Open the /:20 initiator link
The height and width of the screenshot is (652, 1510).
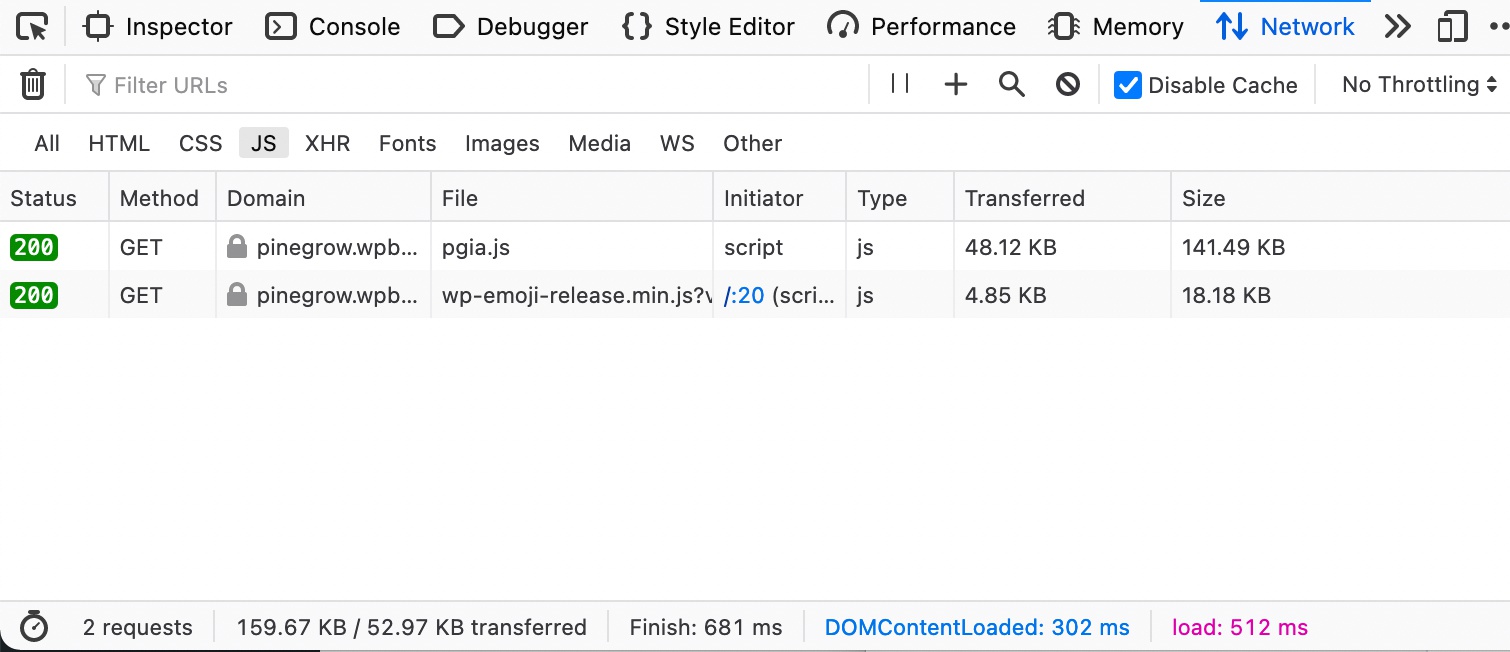tap(744, 296)
